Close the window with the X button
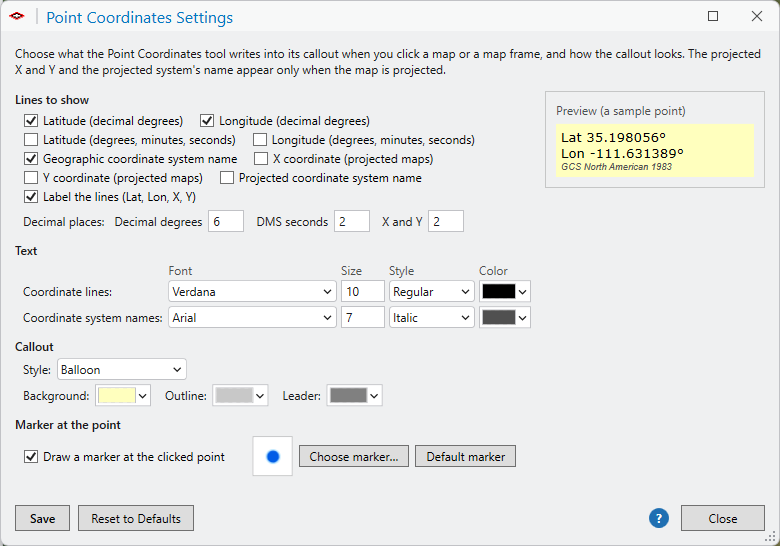The image size is (780, 546). click(x=757, y=16)
